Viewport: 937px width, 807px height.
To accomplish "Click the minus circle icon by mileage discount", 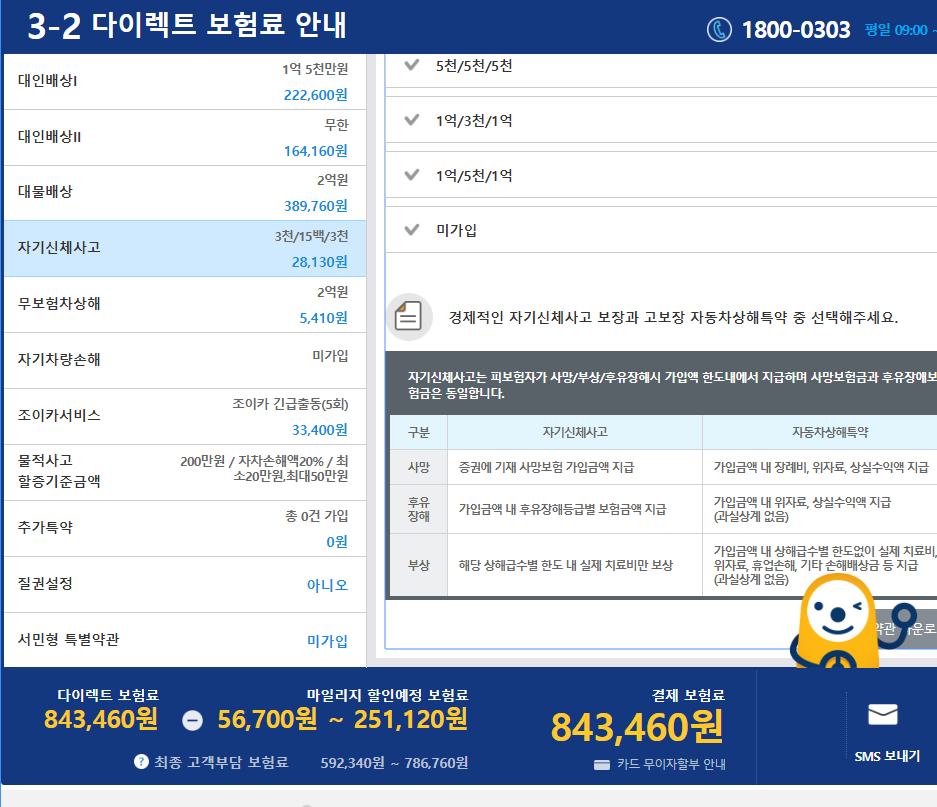I will click(x=193, y=720).
